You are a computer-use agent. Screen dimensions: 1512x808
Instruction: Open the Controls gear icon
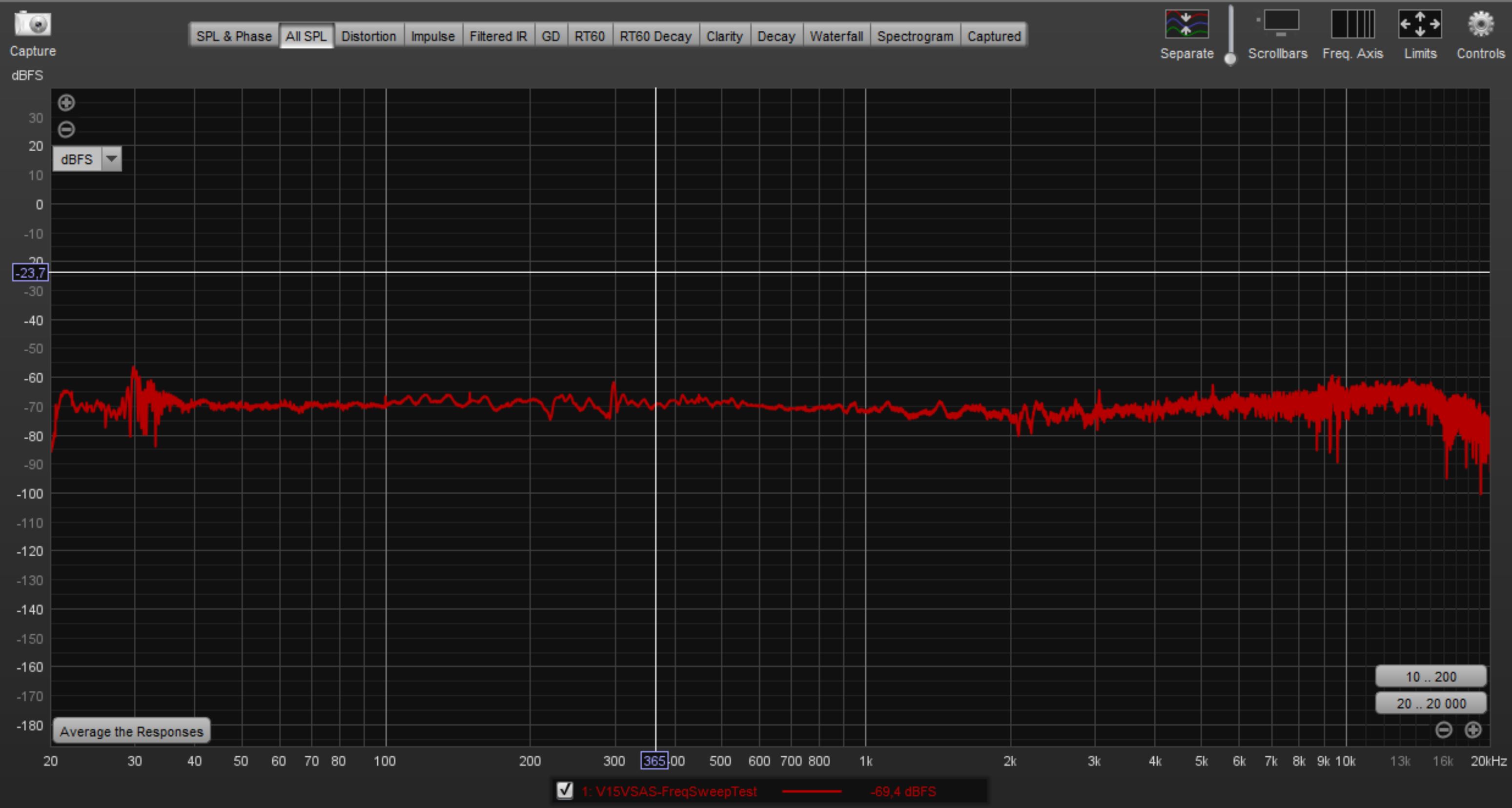(1480, 25)
